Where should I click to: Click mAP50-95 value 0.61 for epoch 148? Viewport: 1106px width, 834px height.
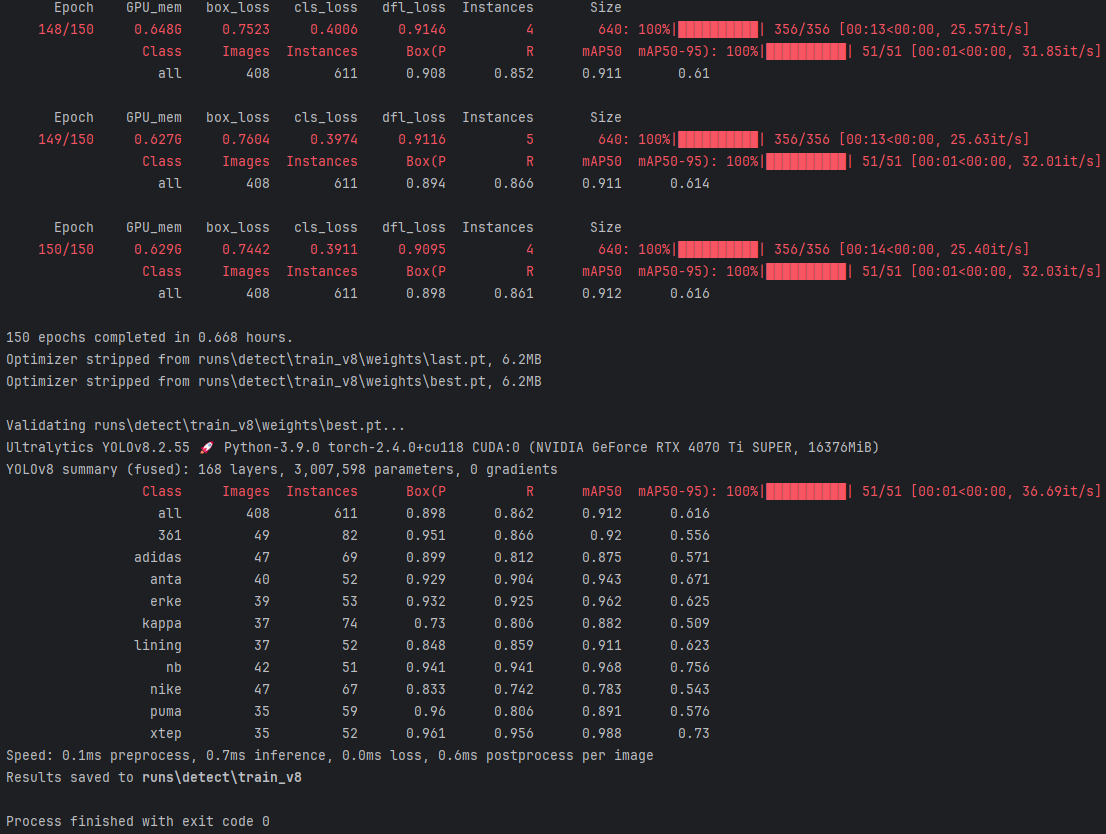pos(694,73)
